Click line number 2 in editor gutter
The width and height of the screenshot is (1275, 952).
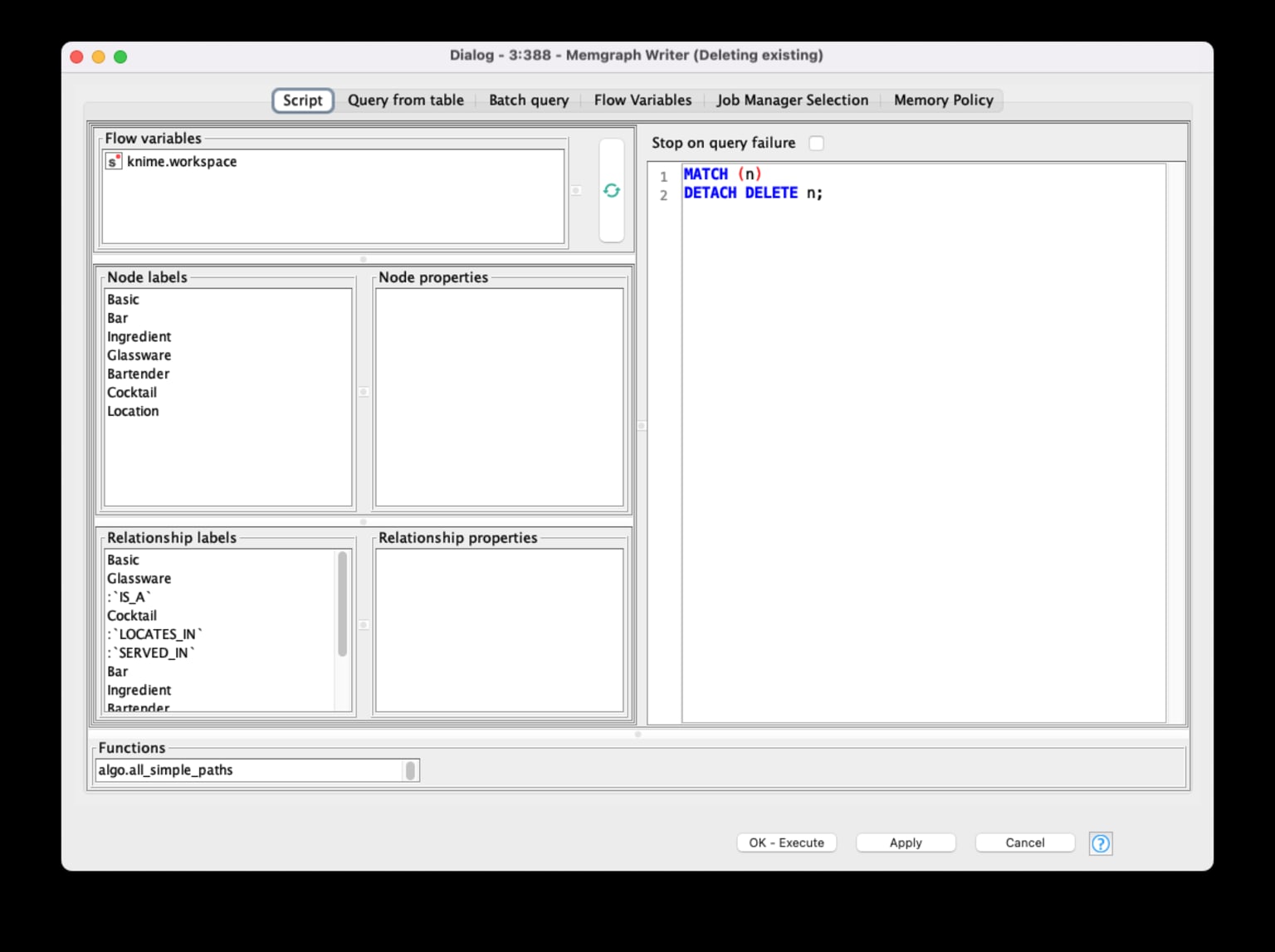pyautogui.click(x=663, y=195)
